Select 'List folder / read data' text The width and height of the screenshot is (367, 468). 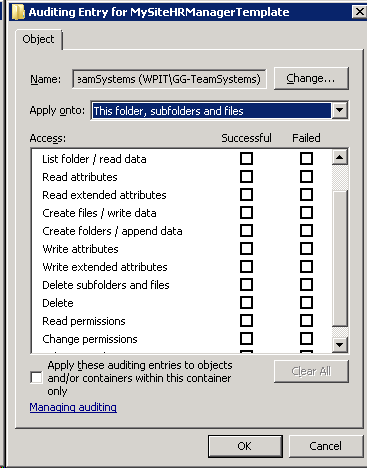tap(94, 159)
